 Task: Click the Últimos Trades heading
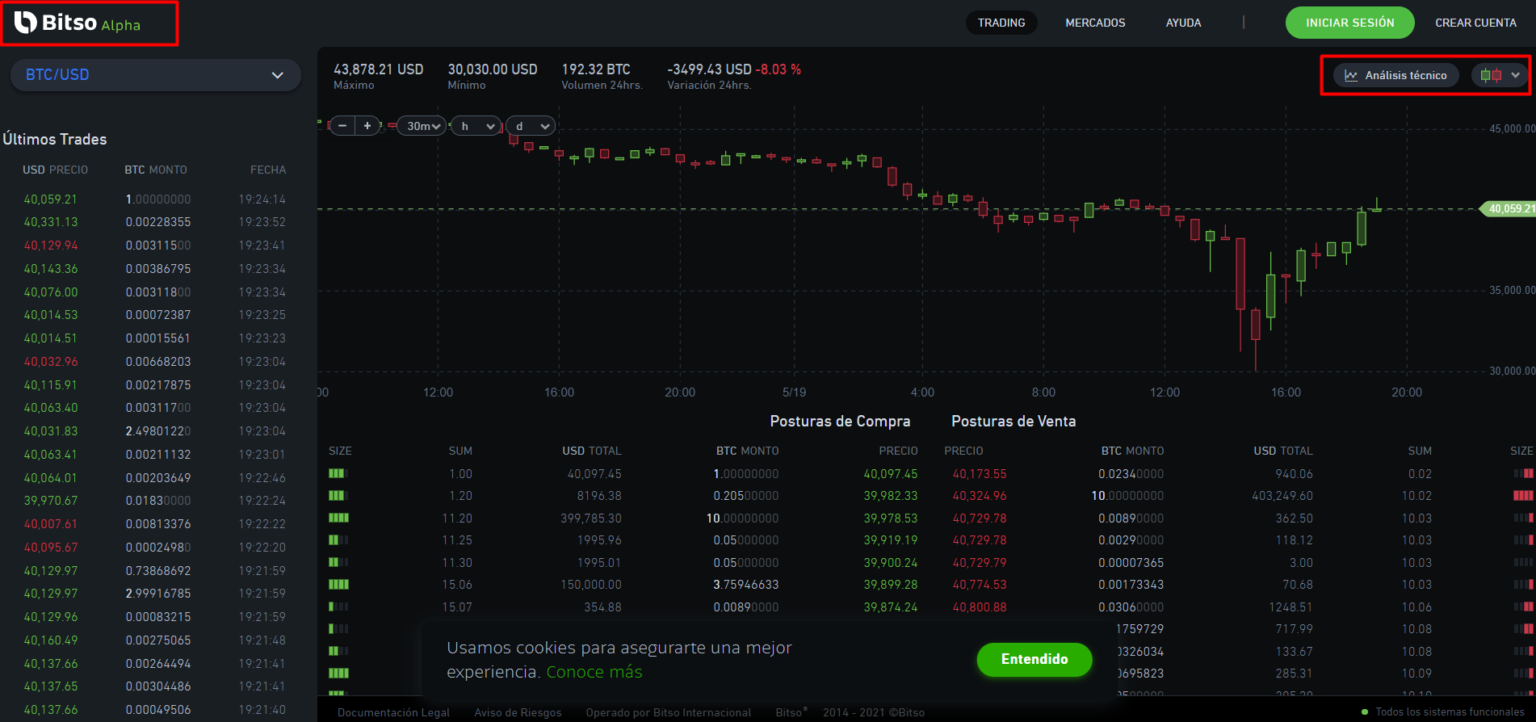pyautogui.click(x=55, y=139)
